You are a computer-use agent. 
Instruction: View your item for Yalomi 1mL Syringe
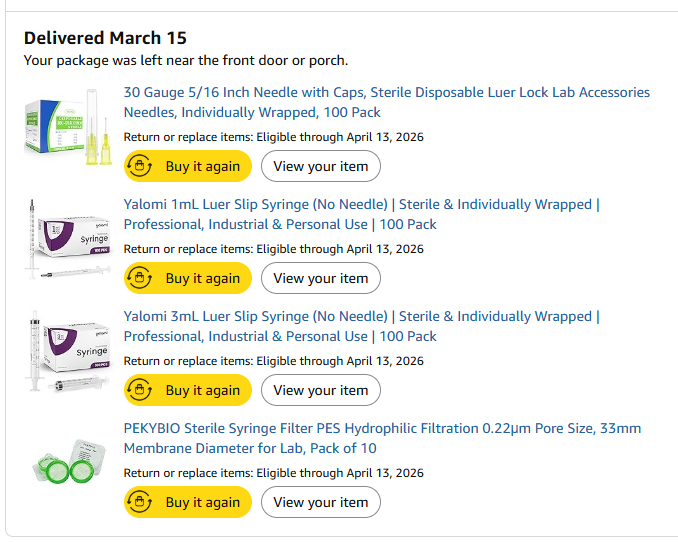click(320, 278)
